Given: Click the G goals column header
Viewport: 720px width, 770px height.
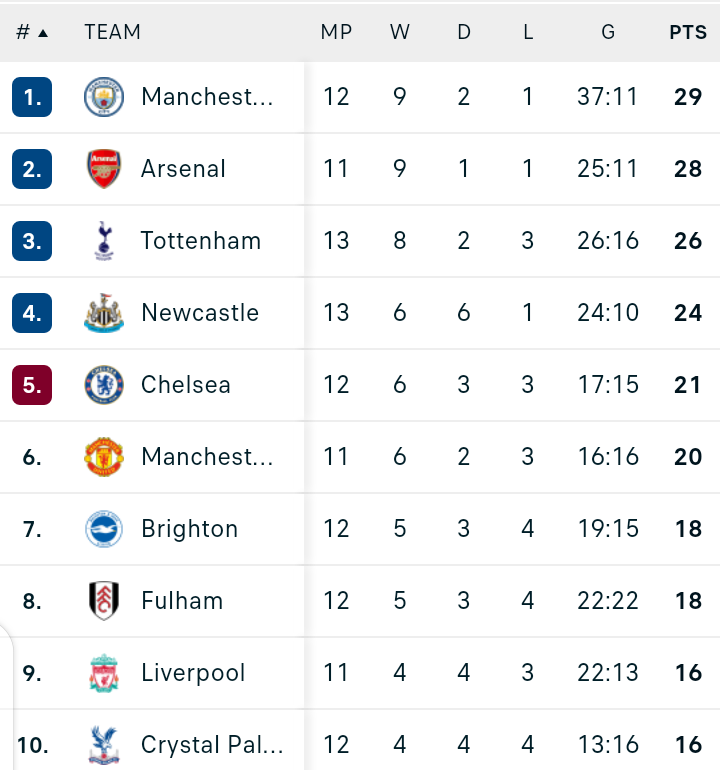Looking at the screenshot, I should tap(608, 32).
